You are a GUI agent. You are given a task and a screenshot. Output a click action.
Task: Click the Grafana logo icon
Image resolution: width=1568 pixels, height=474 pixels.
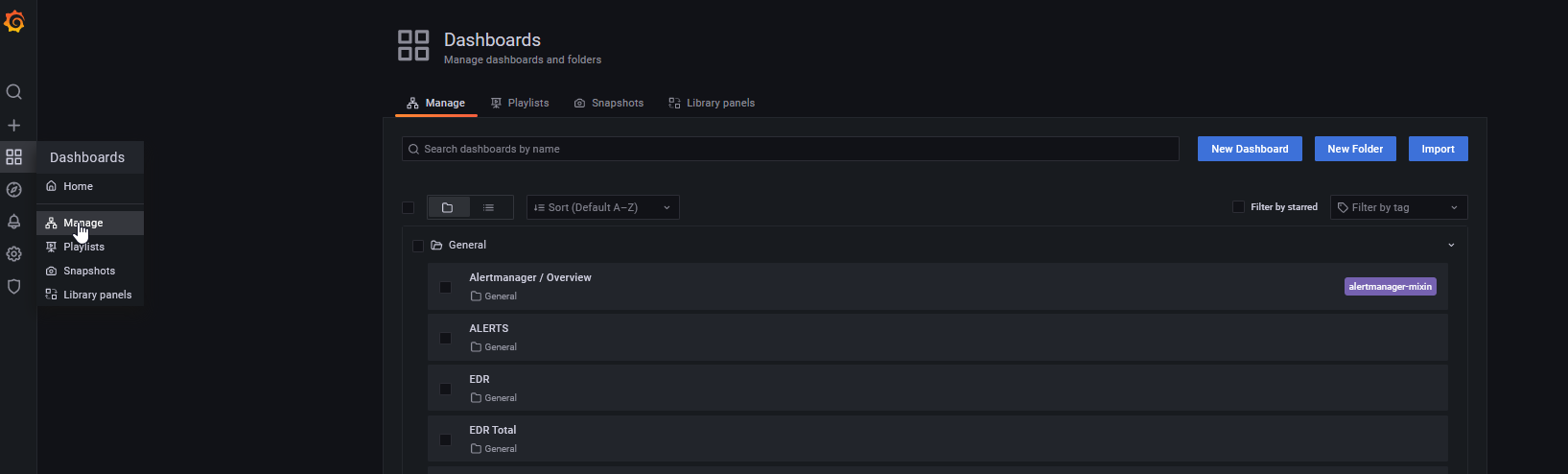click(x=14, y=21)
